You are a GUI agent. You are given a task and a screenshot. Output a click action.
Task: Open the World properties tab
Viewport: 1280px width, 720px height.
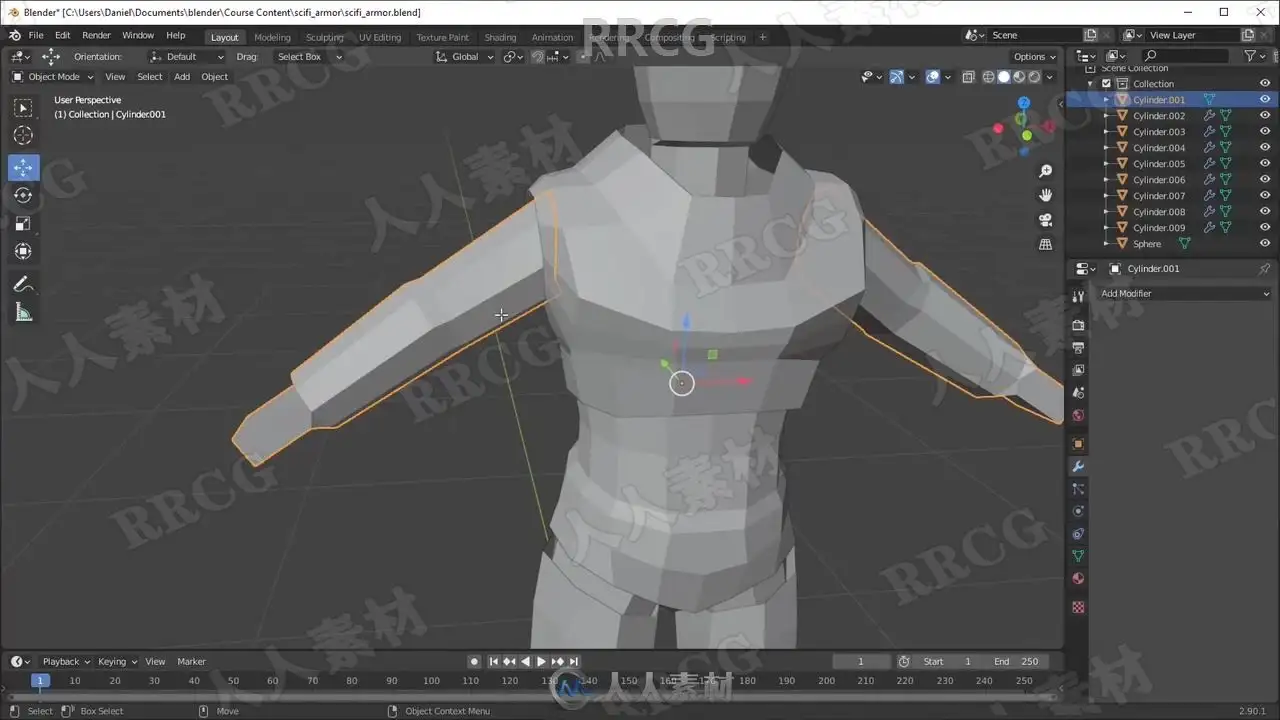[1078, 415]
